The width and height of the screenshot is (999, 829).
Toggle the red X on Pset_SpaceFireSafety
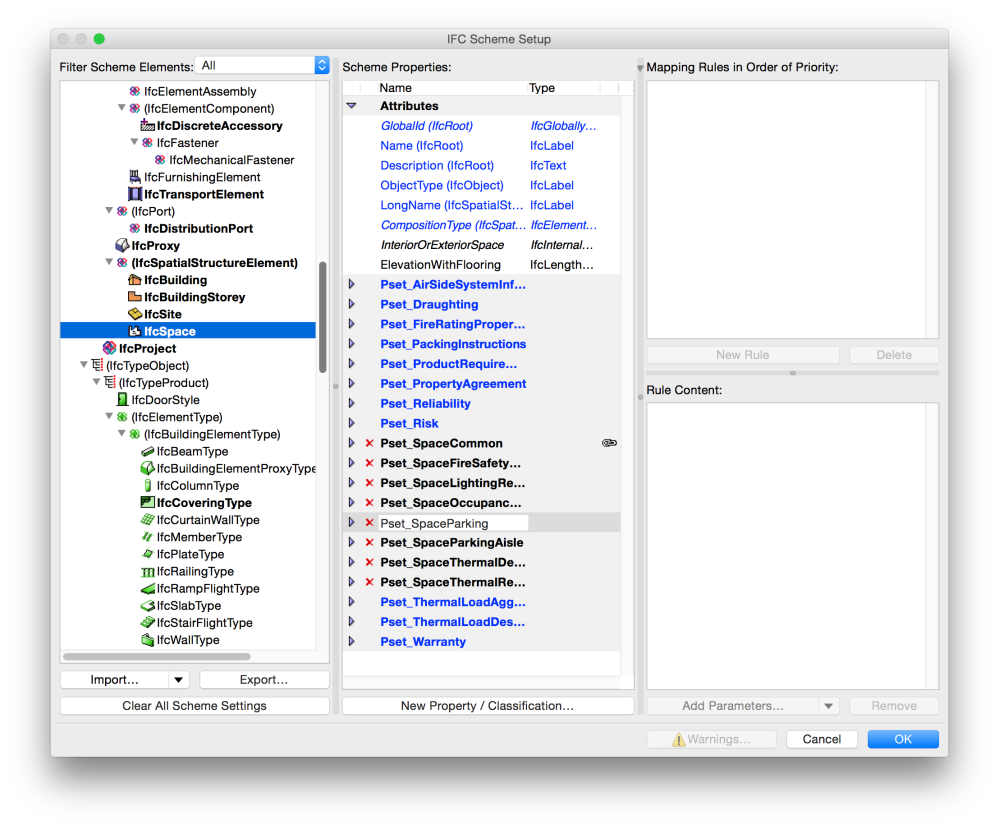pyautogui.click(x=370, y=463)
